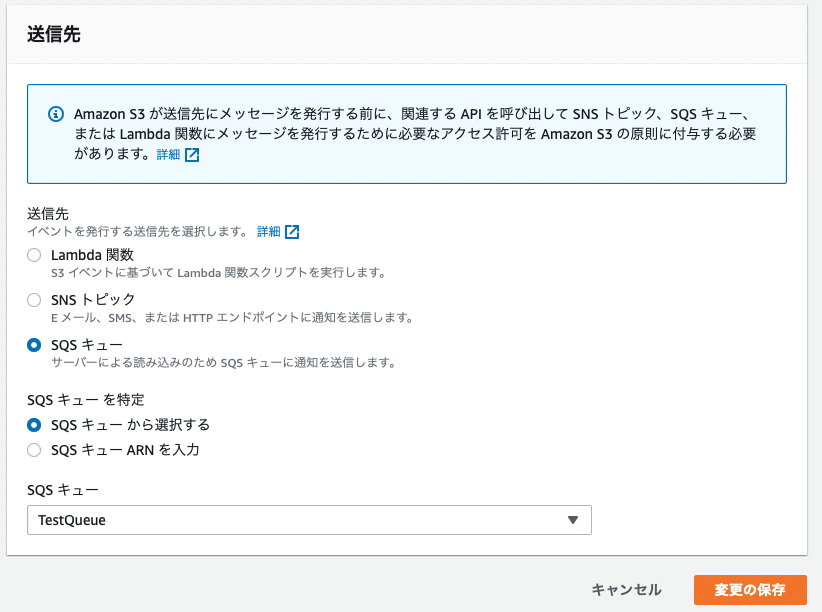Screen dimensions: 822x612
Task: Save with the 変更の保存 button
Action: 750,590
